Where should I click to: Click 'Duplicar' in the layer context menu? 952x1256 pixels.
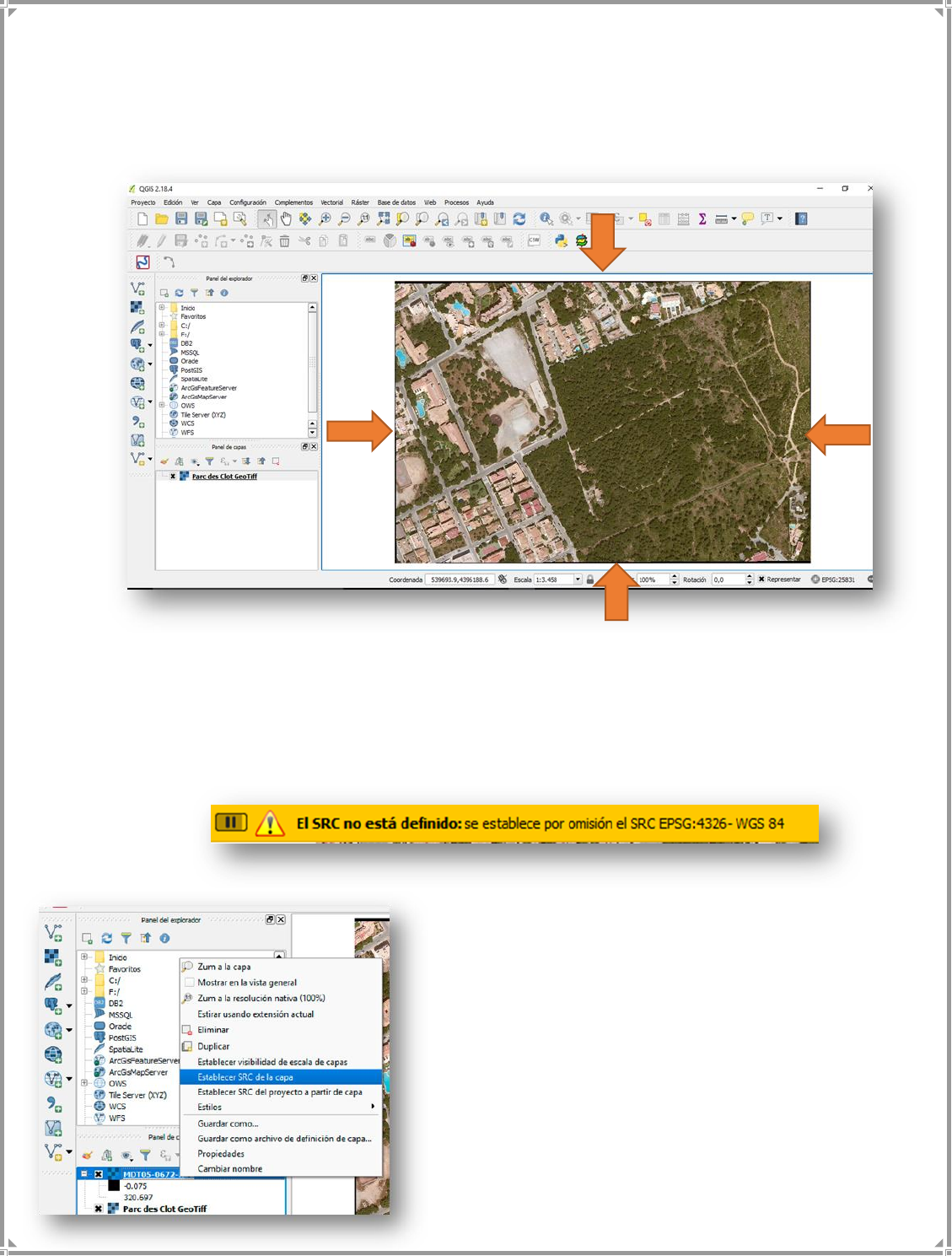click(281, 1046)
